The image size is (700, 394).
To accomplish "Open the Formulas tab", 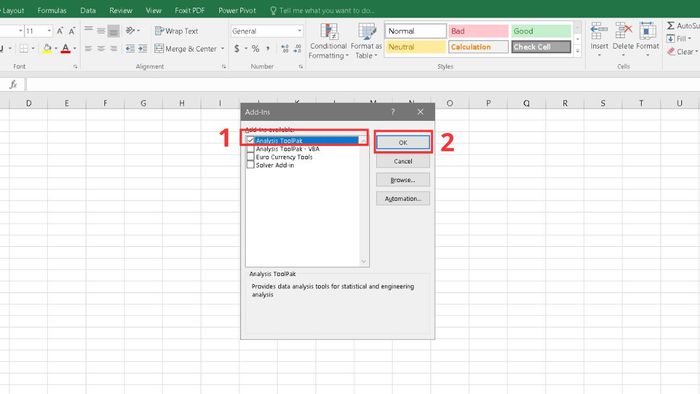I will 52,10.
